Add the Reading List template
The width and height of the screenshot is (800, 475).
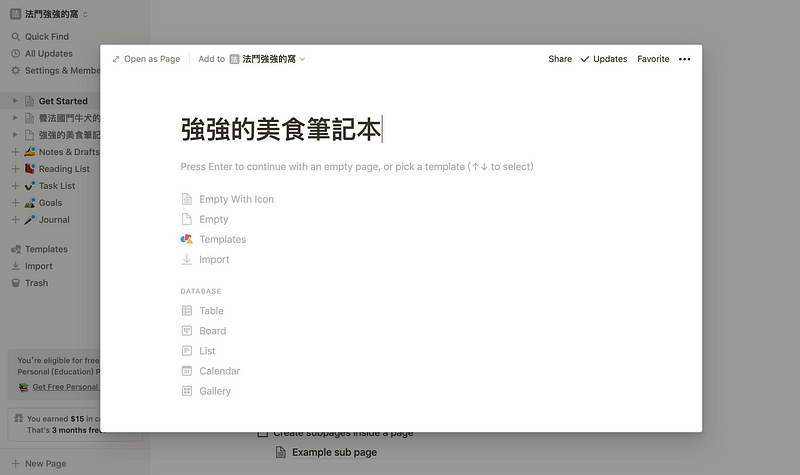pos(15,169)
